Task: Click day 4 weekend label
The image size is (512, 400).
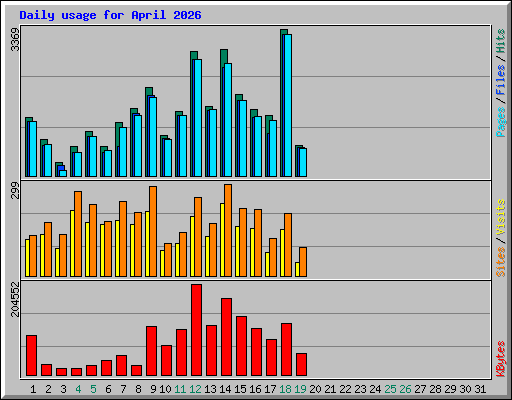Action: 78,389
